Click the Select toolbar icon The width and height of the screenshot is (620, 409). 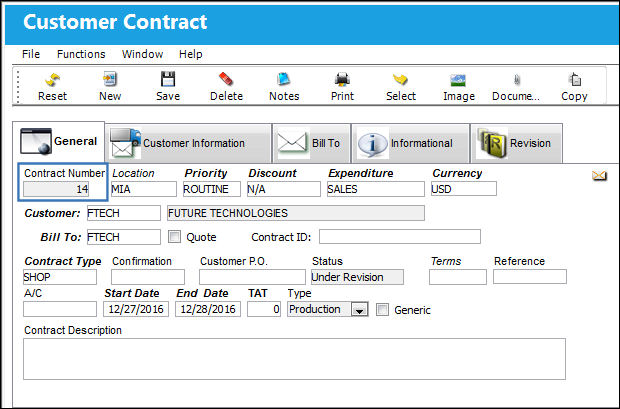click(x=400, y=80)
